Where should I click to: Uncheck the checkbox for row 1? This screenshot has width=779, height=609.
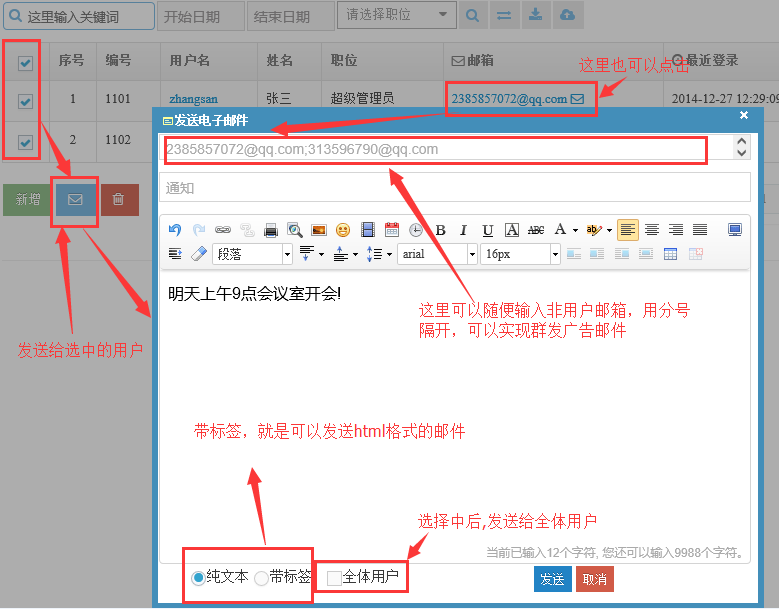pyautogui.click(x=25, y=101)
